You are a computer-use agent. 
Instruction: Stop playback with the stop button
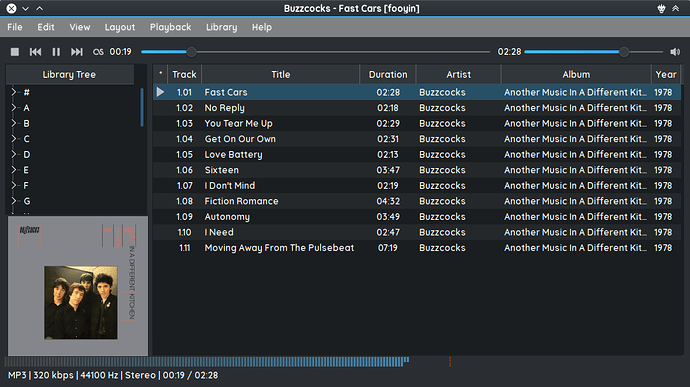15,52
